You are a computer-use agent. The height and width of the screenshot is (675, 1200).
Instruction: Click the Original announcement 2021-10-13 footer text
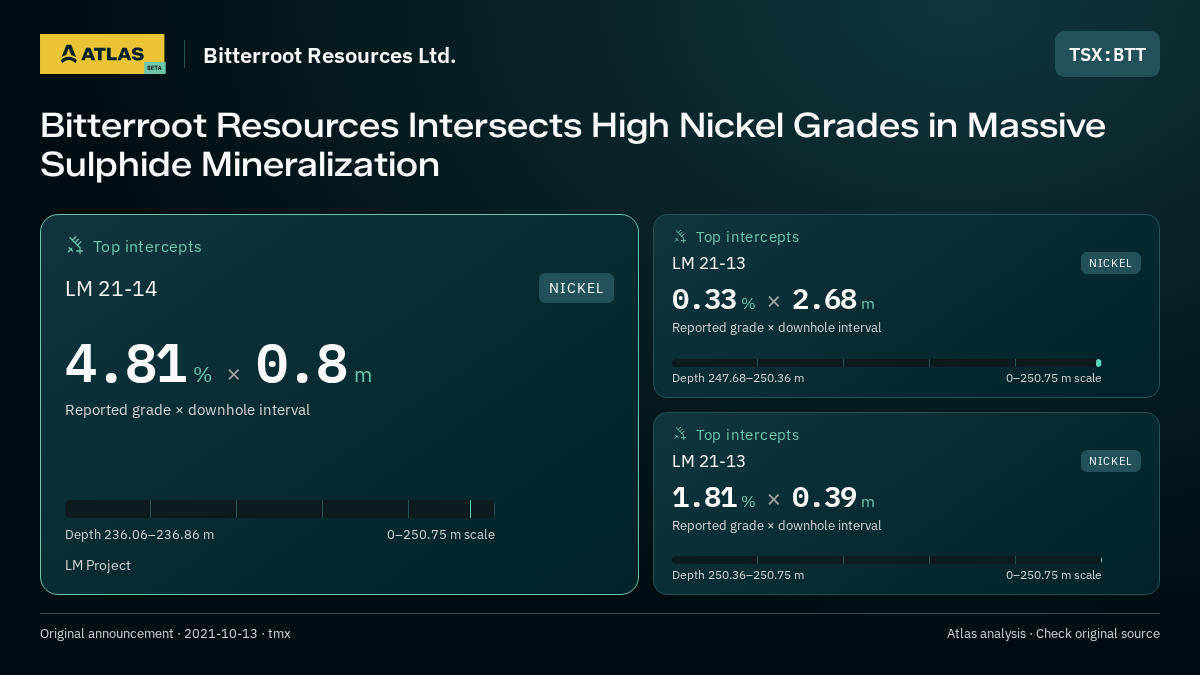point(165,634)
